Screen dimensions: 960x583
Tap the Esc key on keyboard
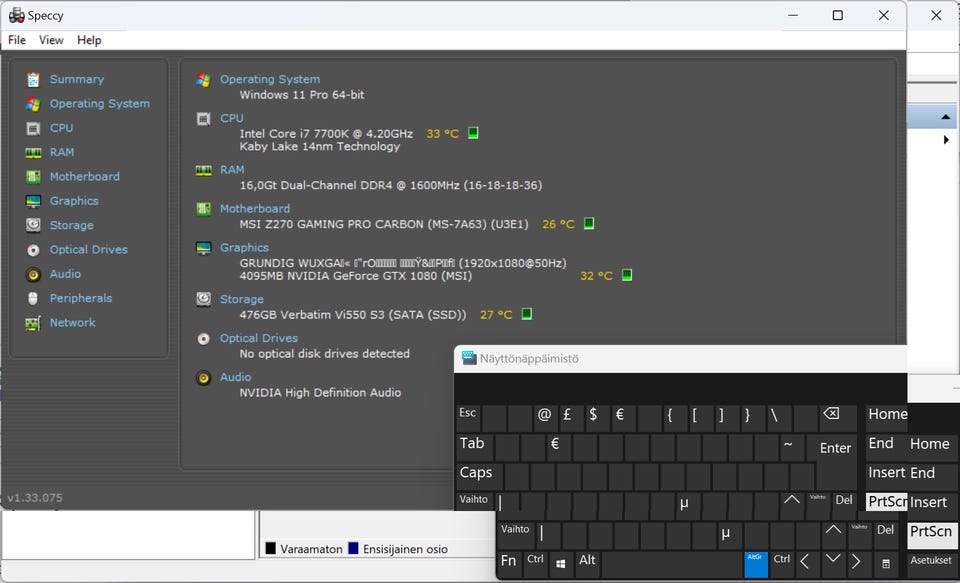(468, 418)
